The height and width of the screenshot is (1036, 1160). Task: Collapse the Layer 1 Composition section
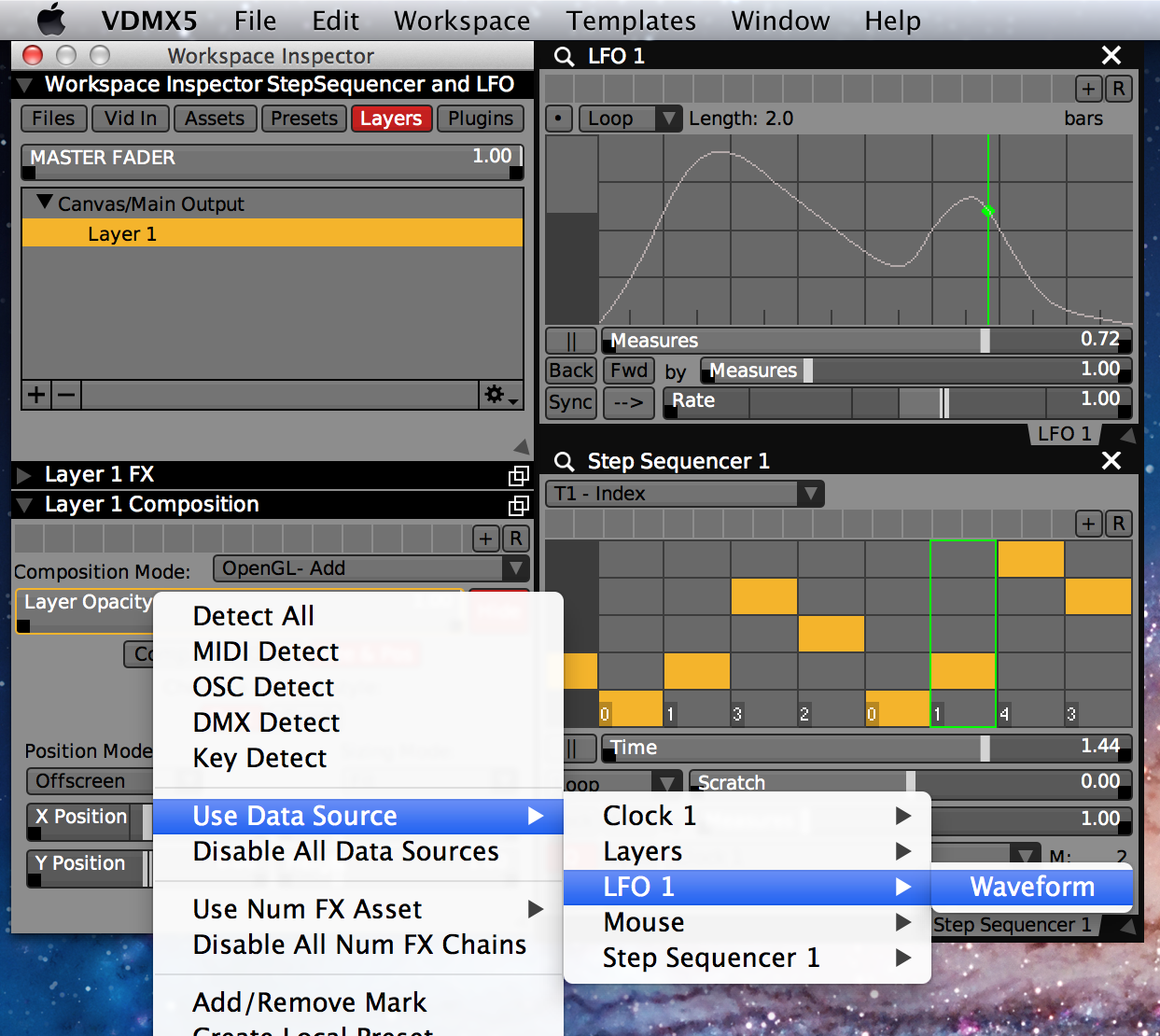tap(24, 505)
